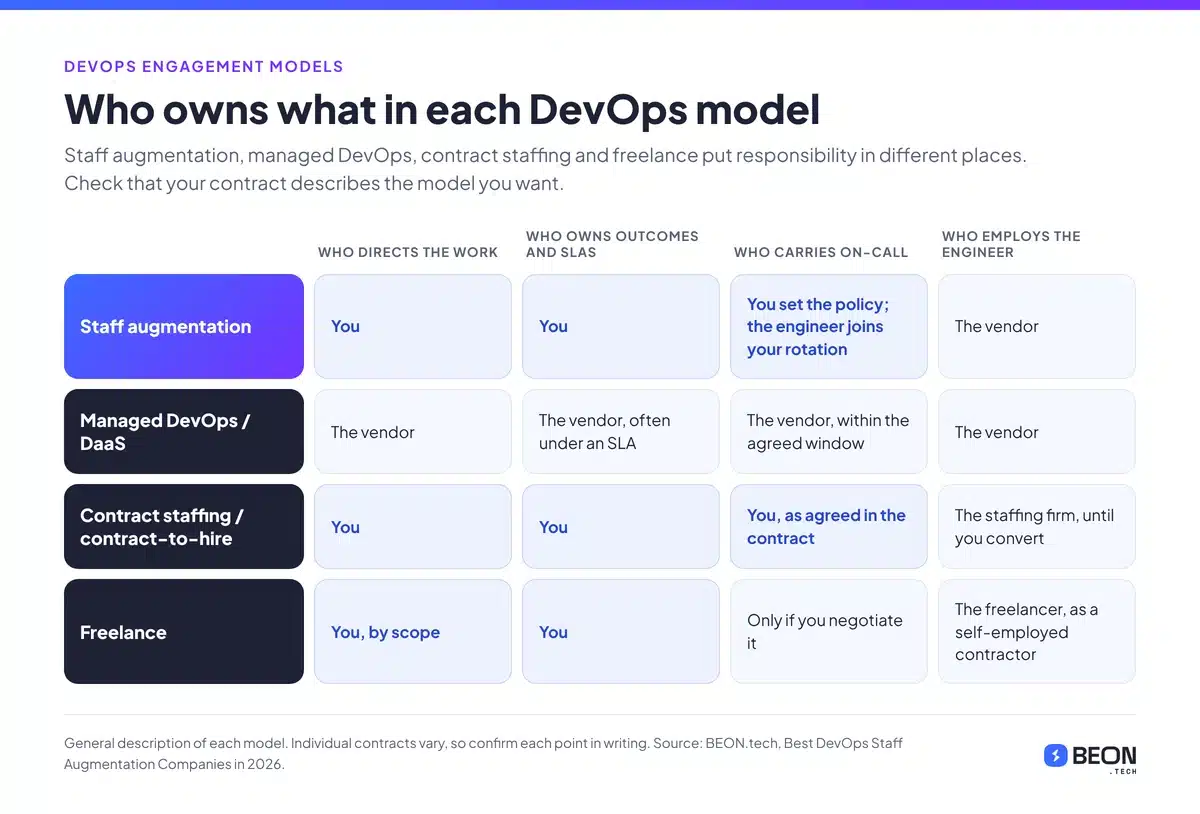This screenshot has width=1200, height=814.
Task: Click the WHO EMPLOYS THE ENGINEER header
Action: tap(1011, 244)
